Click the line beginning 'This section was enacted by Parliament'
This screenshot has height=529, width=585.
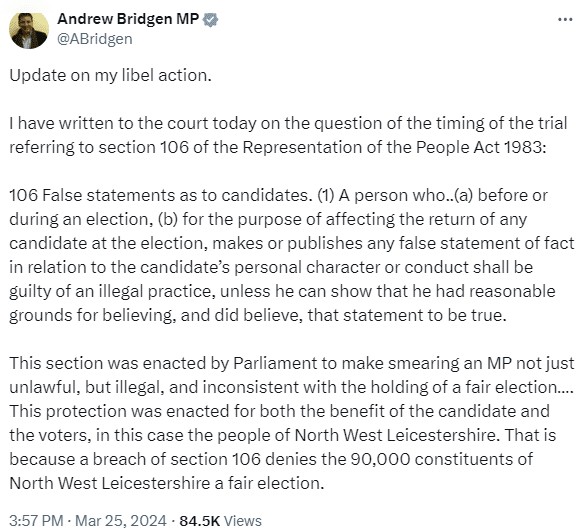pyautogui.click(x=291, y=363)
